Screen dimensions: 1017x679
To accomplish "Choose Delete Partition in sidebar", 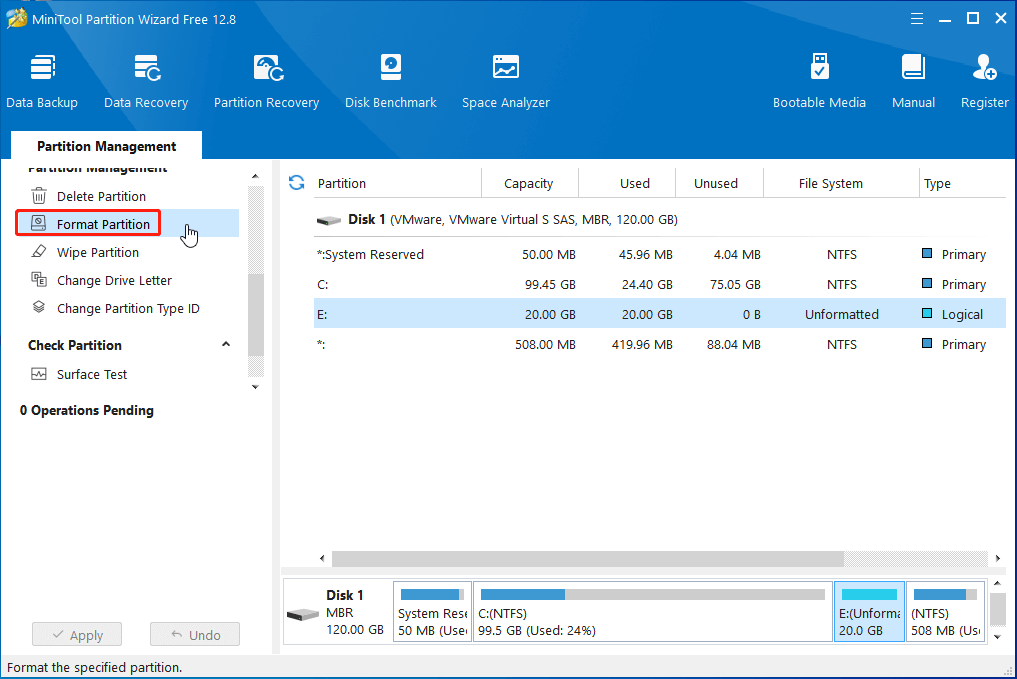I will (101, 197).
